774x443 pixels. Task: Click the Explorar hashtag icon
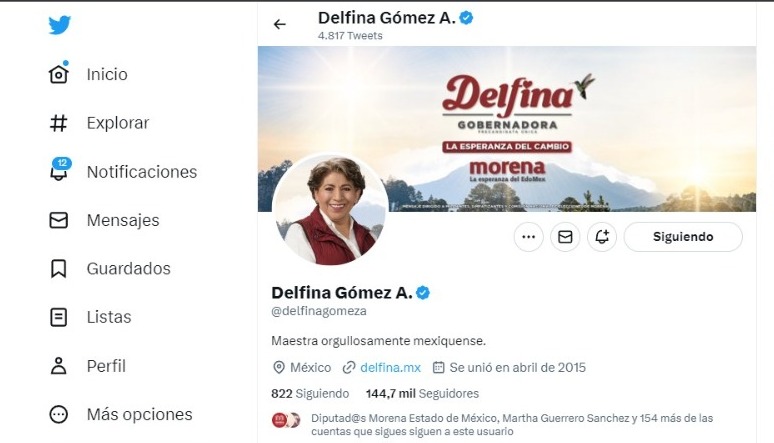coord(59,123)
